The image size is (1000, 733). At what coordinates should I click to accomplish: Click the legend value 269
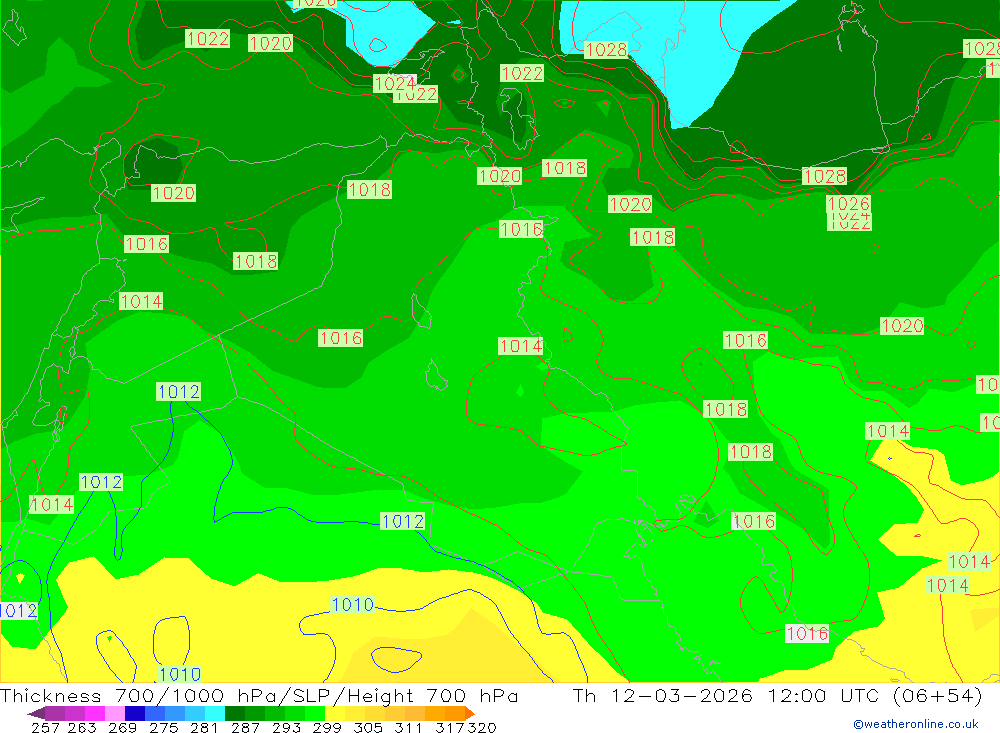[x=122, y=727]
